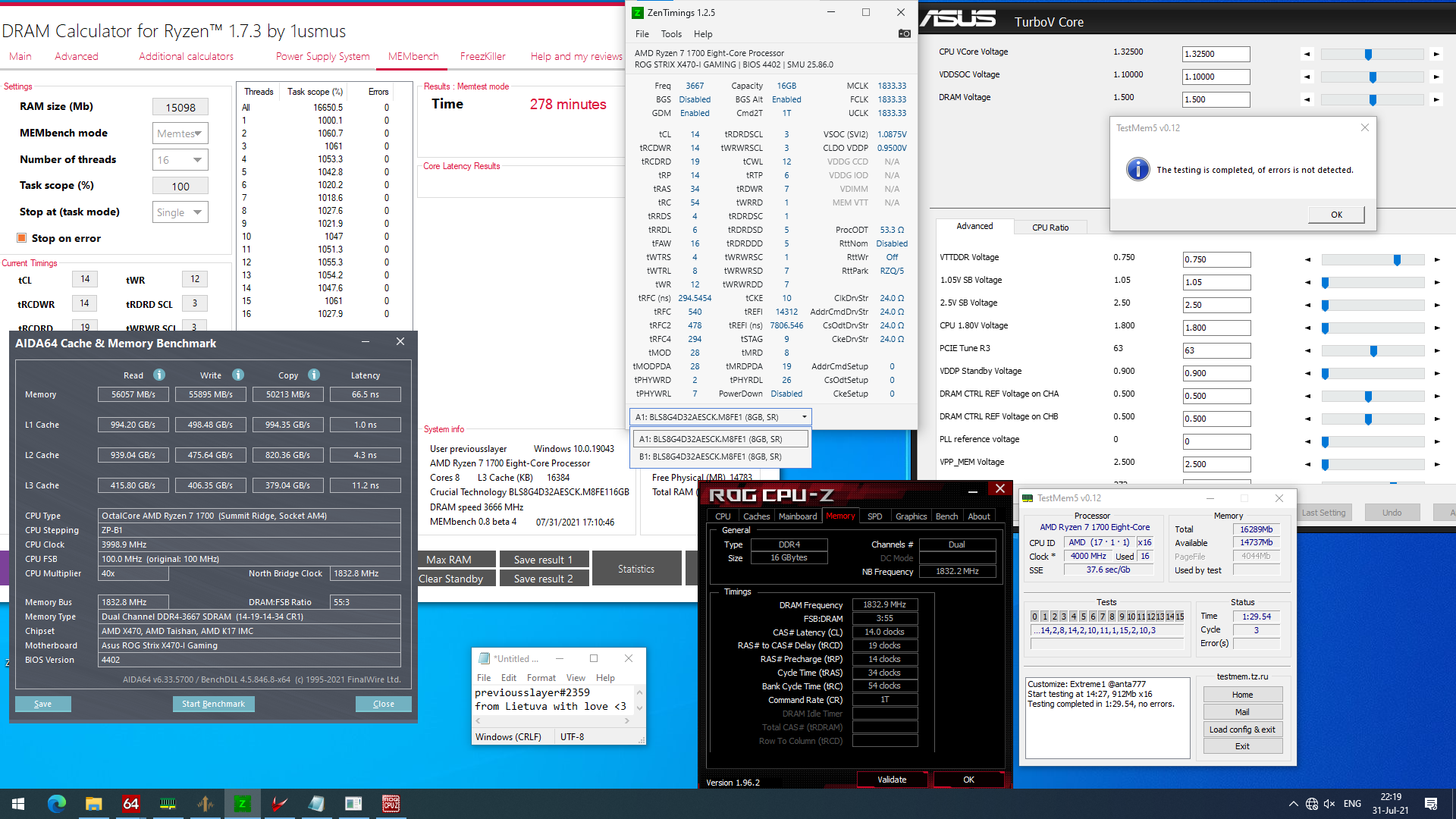Open the Number of threads dropdown
Screen dimensions: 1456x819
coord(180,160)
